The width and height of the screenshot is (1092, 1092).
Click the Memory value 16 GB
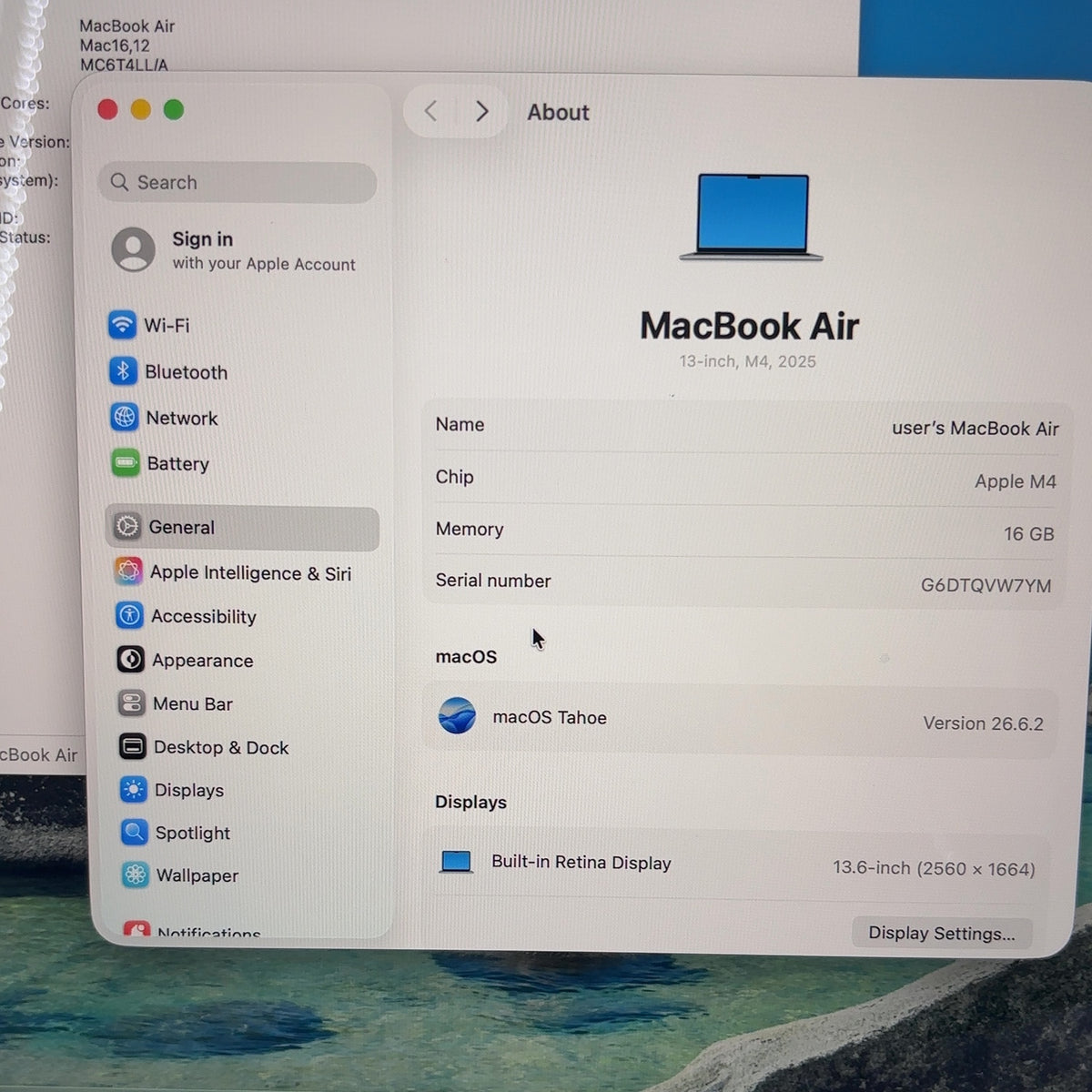(1028, 534)
